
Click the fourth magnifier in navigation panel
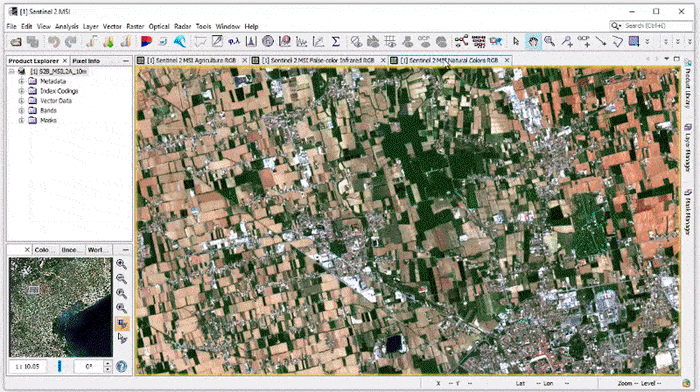pos(121,308)
